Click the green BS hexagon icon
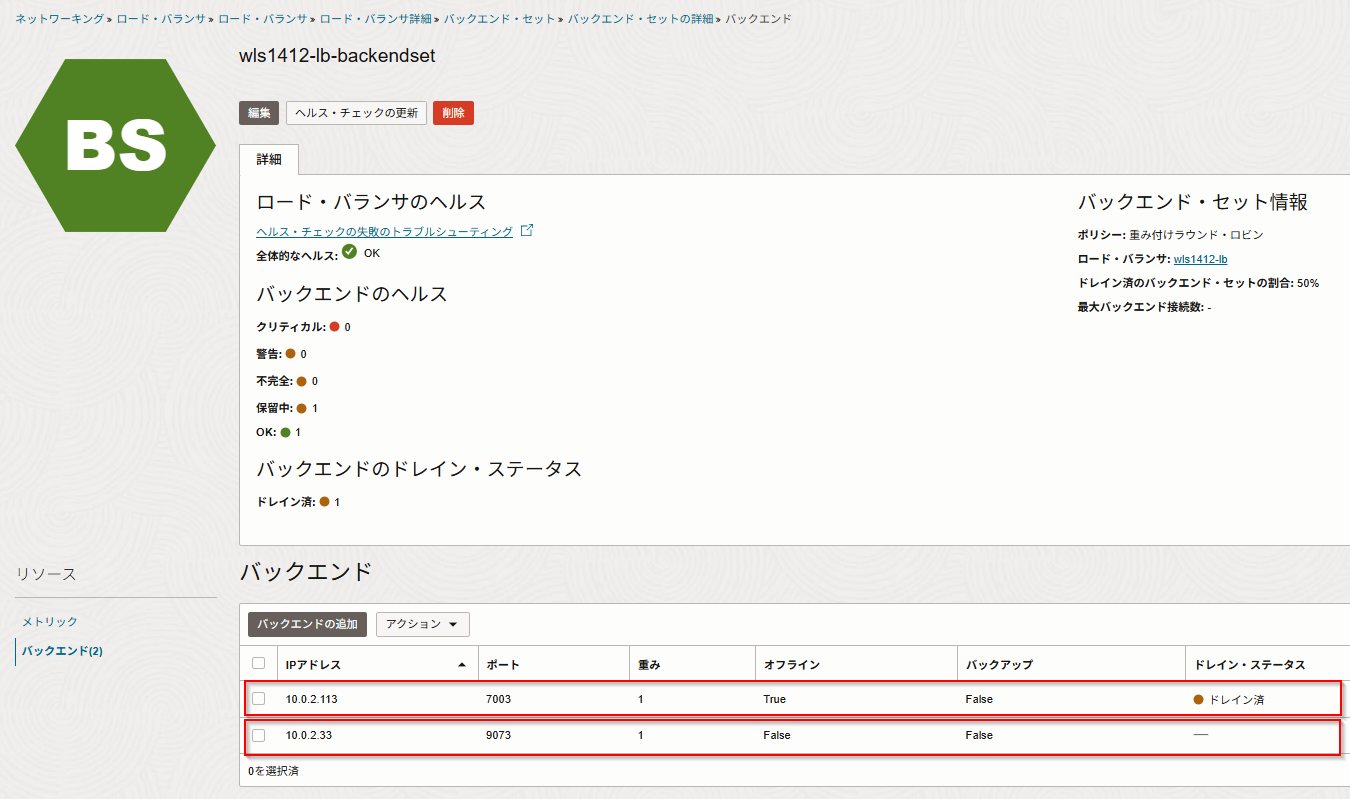The height and width of the screenshot is (799, 1350). 115,145
